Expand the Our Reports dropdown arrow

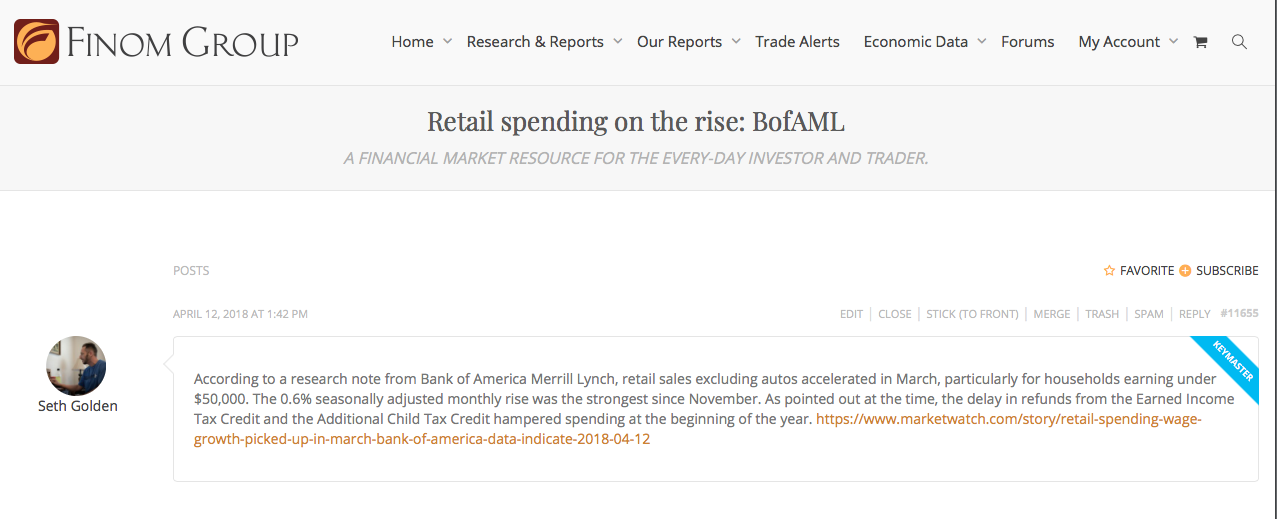[735, 41]
